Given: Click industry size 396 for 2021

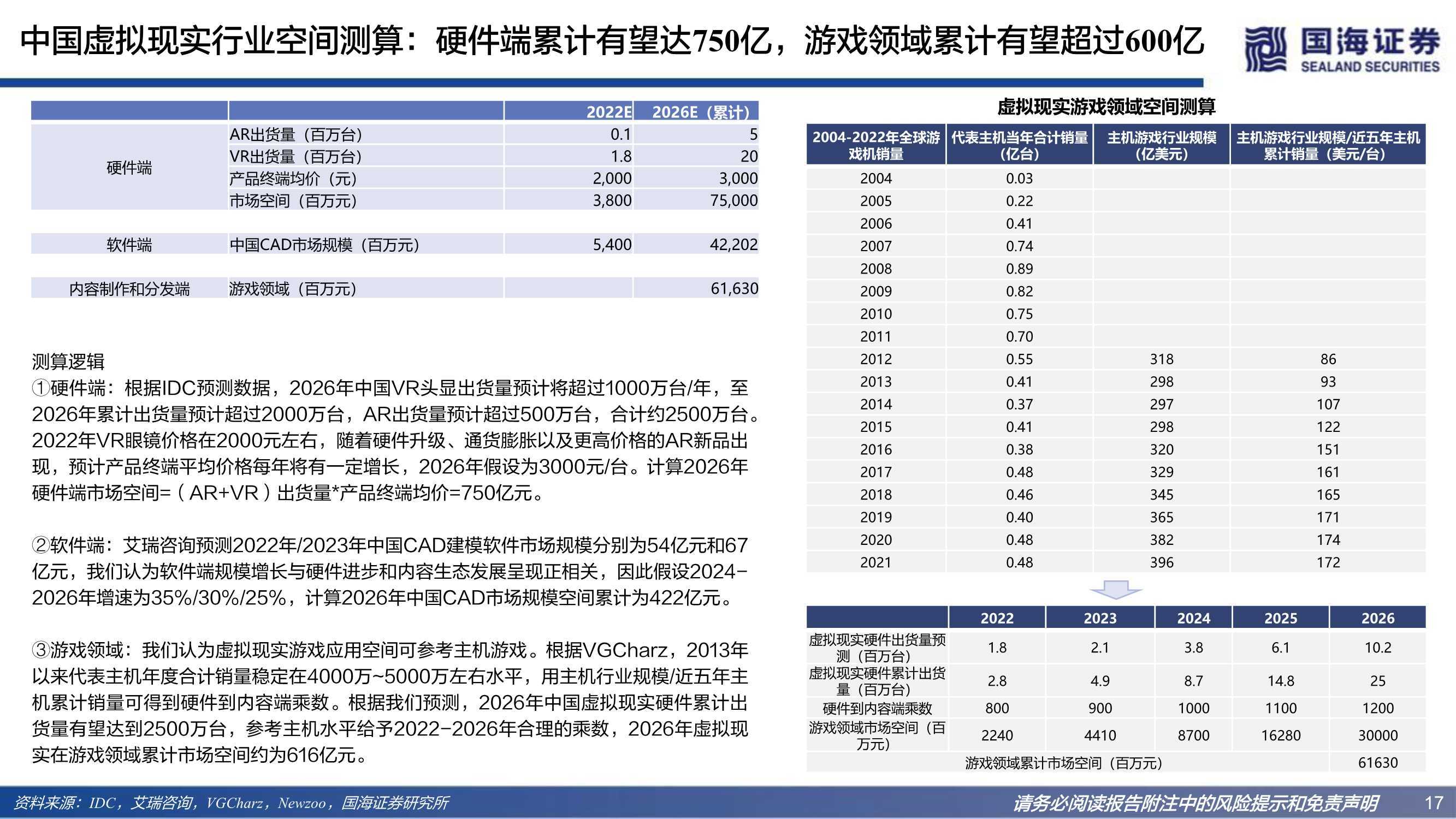Looking at the screenshot, I should (x=1162, y=562).
